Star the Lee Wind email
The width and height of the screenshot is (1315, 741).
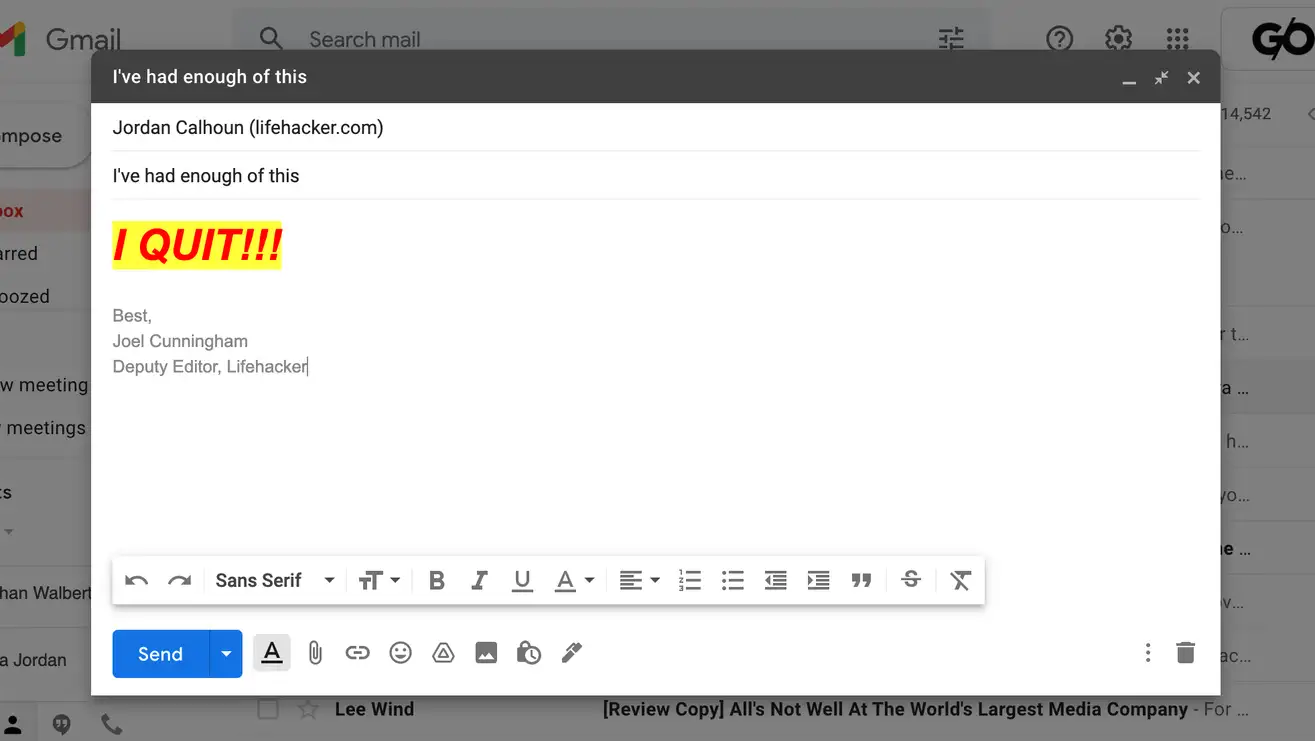point(308,709)
